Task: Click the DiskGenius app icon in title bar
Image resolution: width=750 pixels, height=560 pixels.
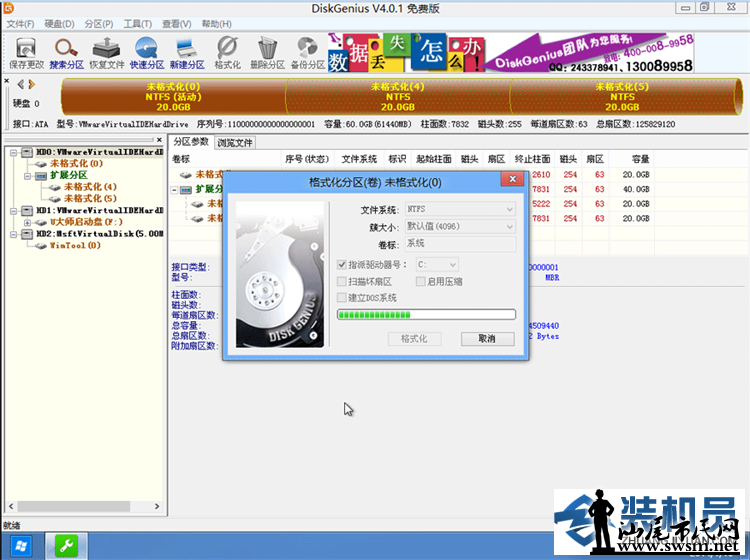Action: (8, 8)
